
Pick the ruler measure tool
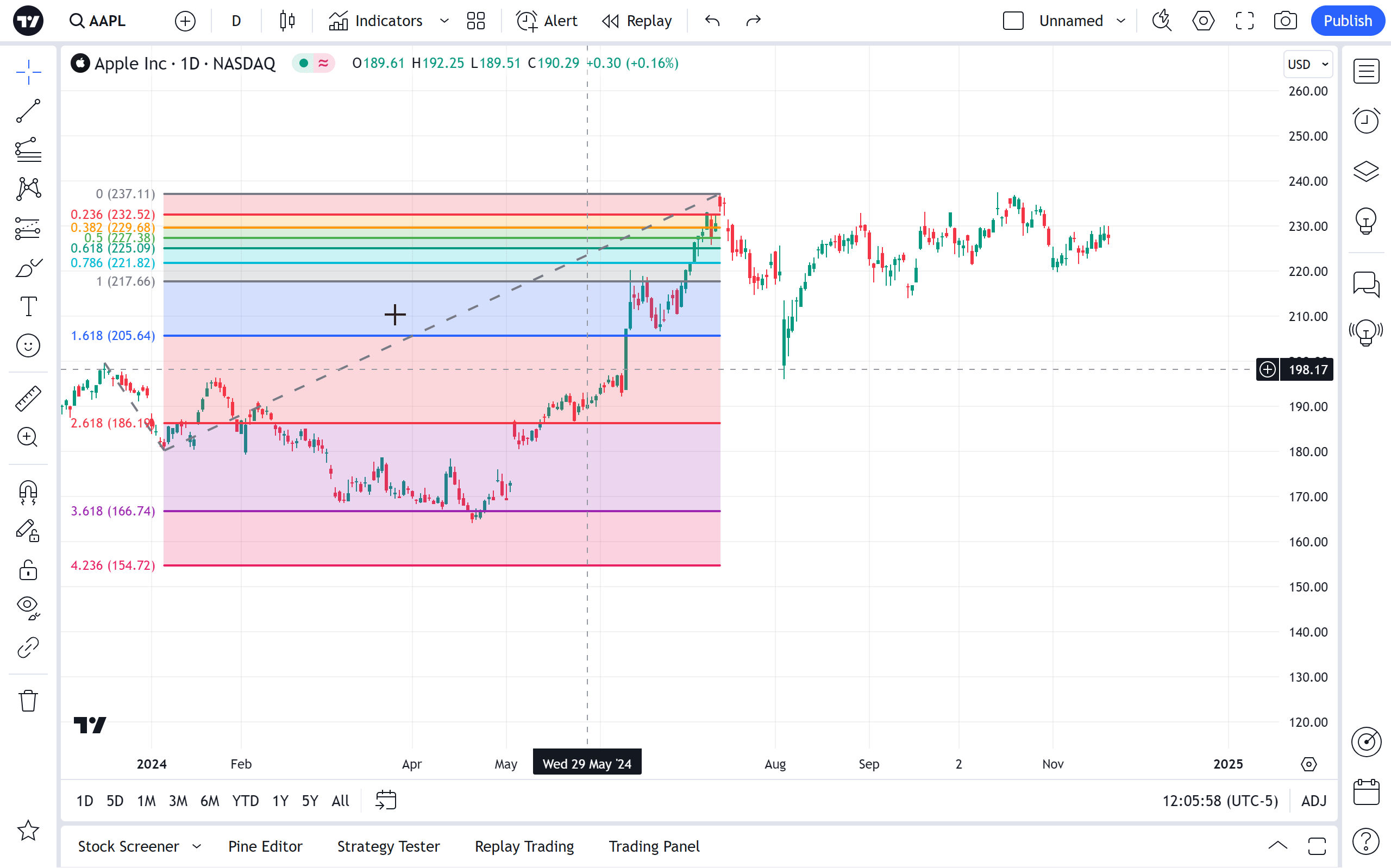click(28, 398)
